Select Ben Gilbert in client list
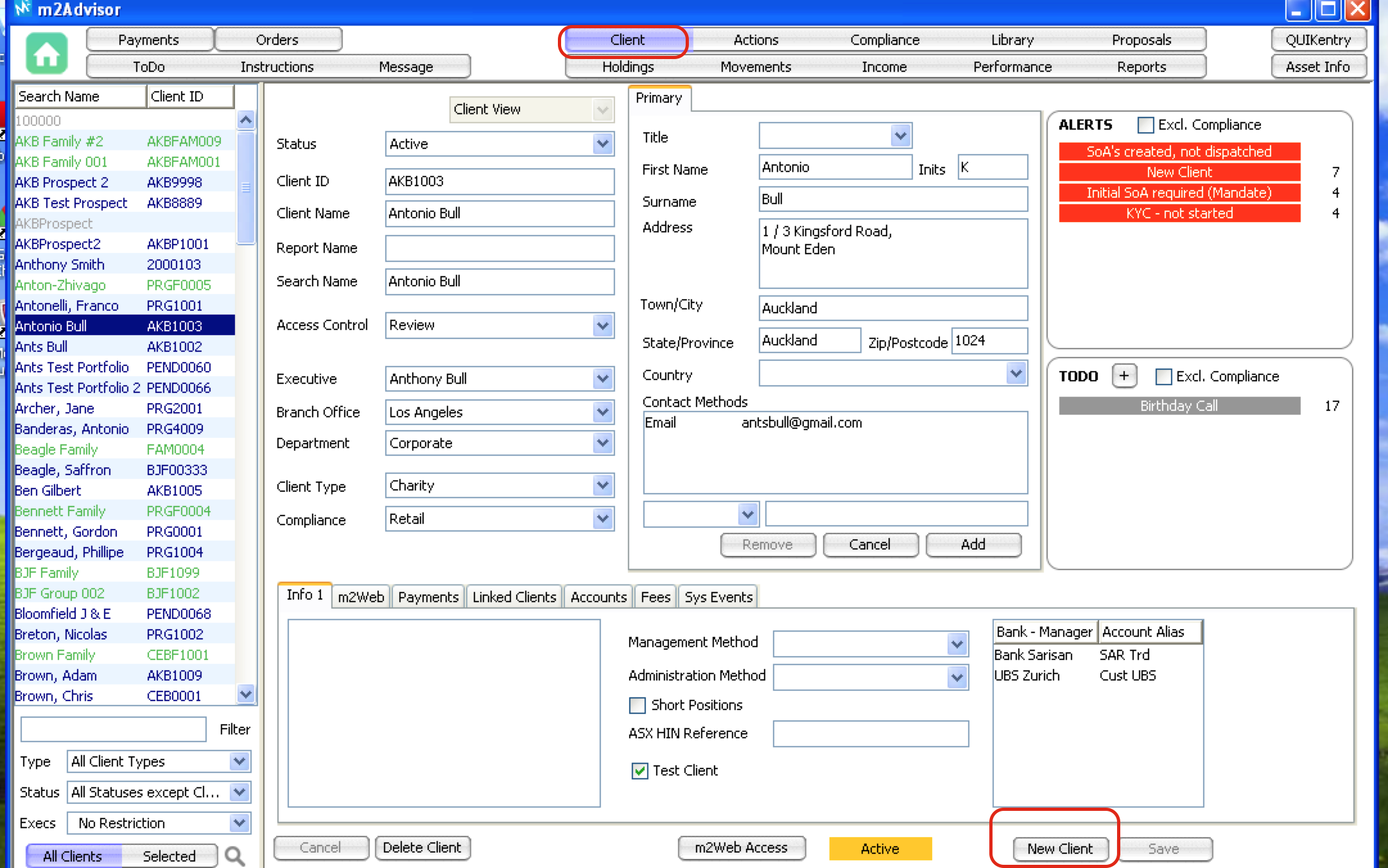The image size is (1388, 868). pos(48,490)
